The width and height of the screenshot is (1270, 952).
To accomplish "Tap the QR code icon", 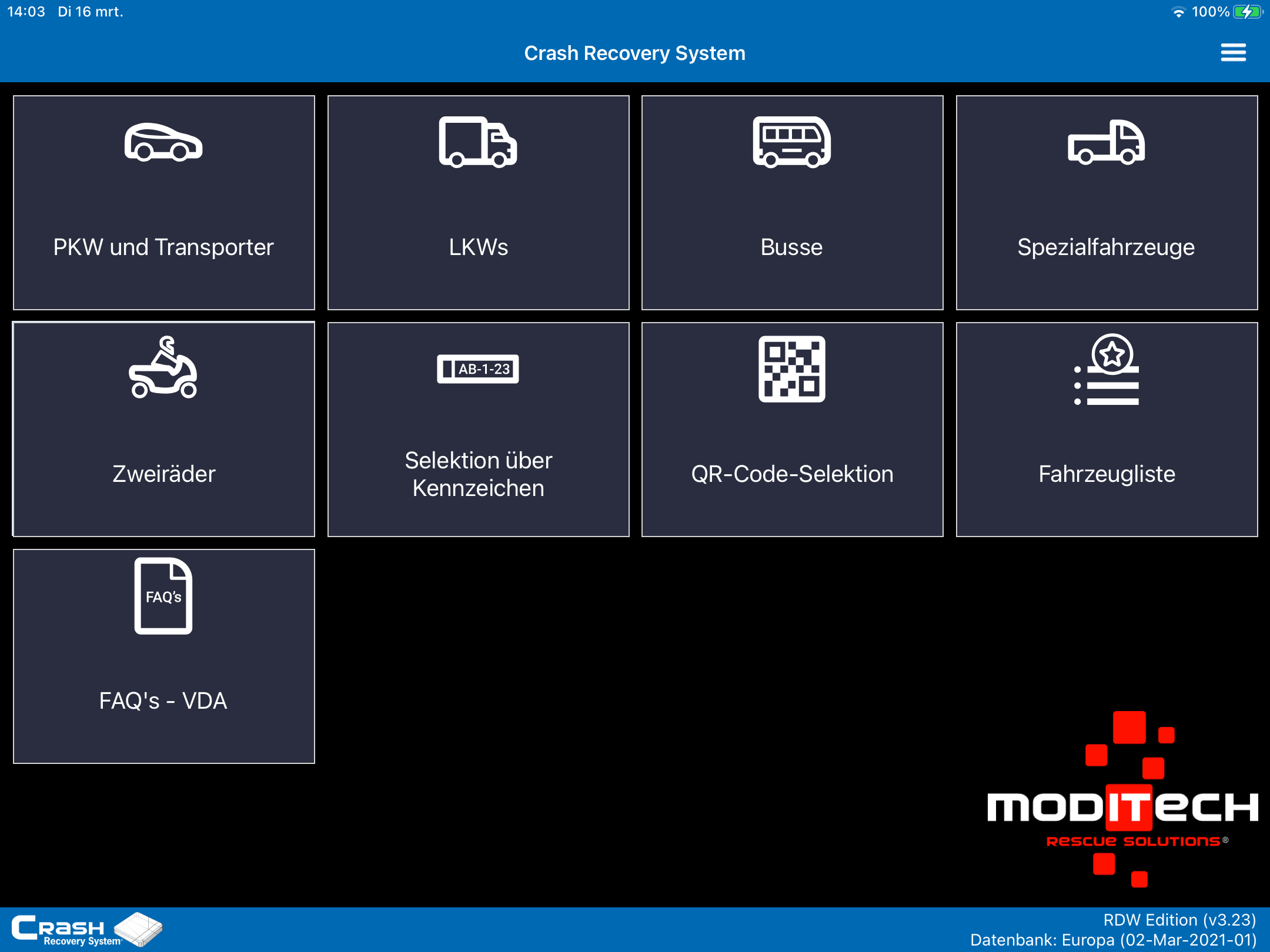I will (x=791, y=369).
